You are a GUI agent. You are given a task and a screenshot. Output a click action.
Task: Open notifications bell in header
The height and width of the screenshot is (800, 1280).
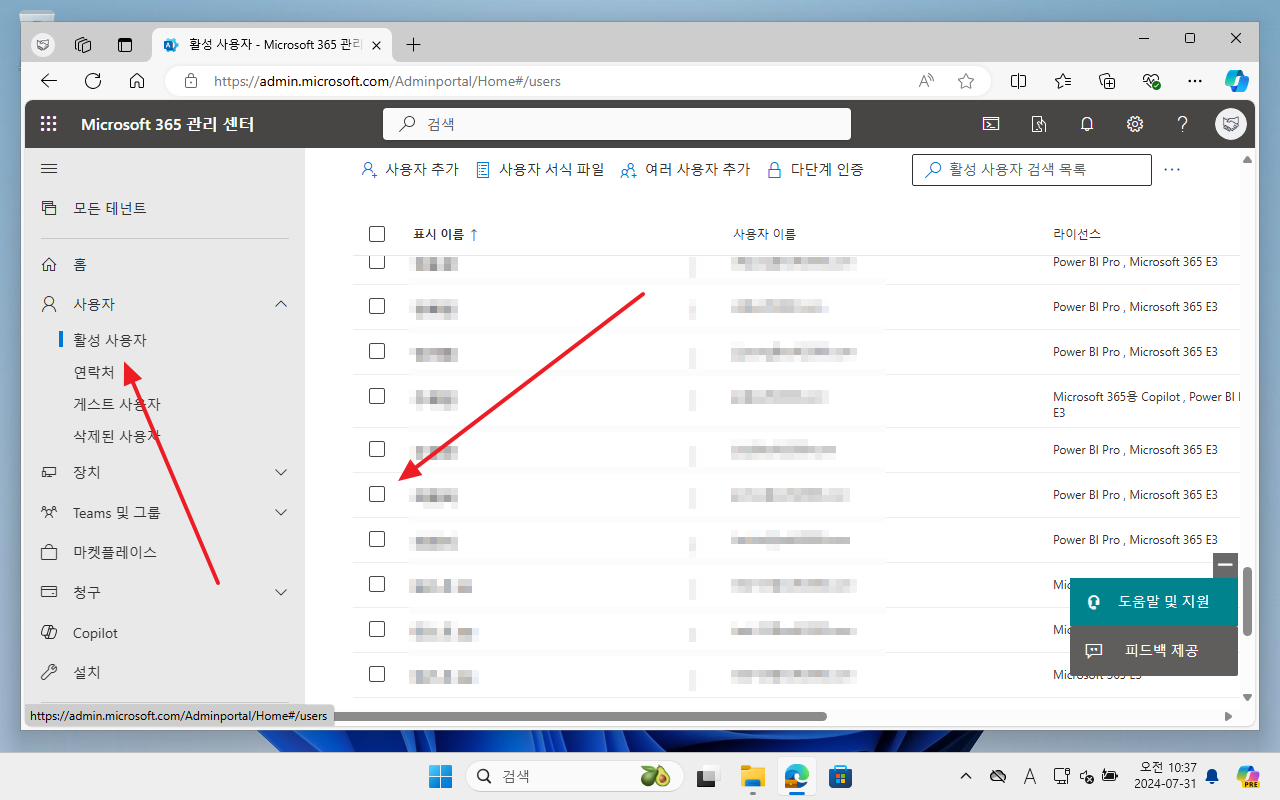tap(1087, 124)
